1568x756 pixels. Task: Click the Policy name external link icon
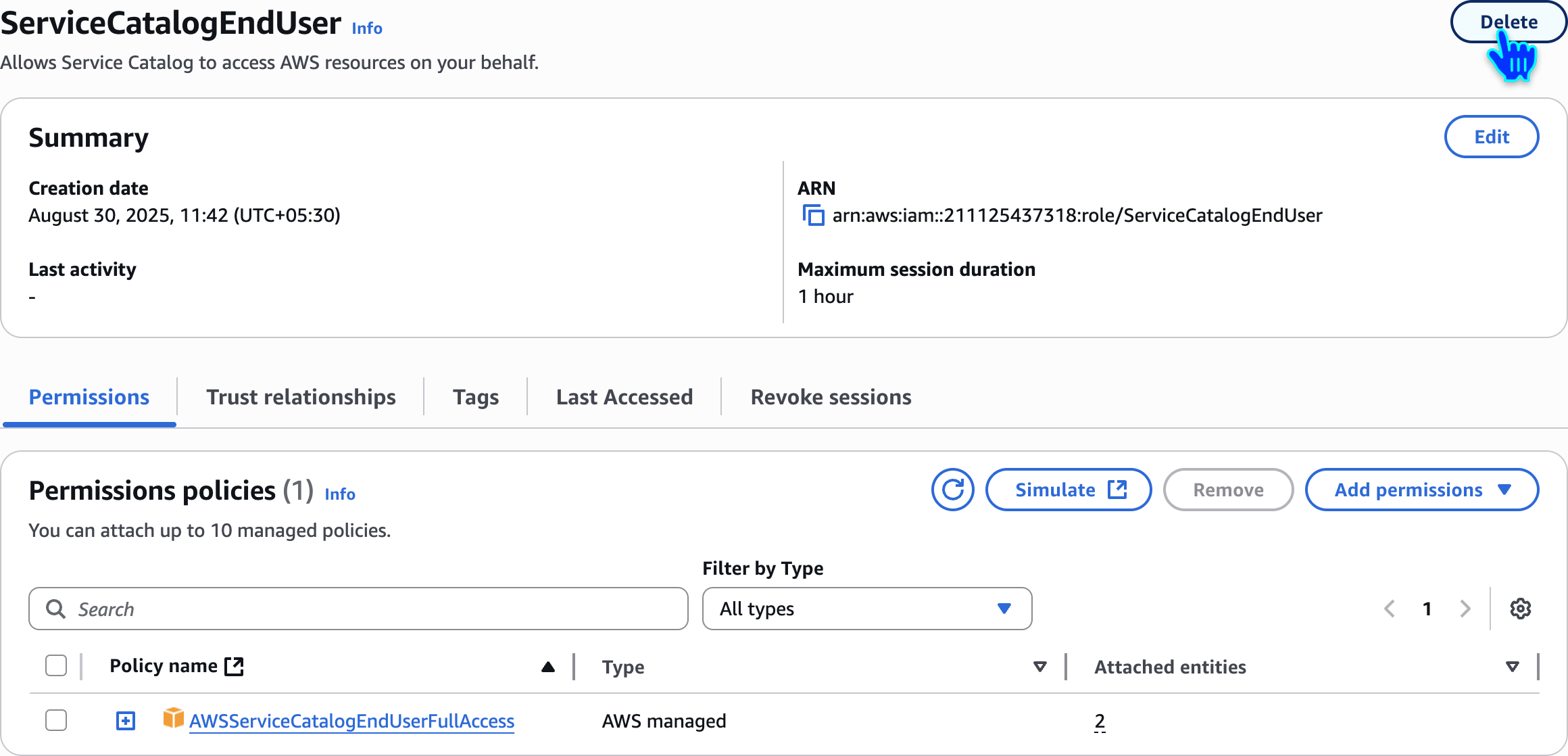[235, 666]
